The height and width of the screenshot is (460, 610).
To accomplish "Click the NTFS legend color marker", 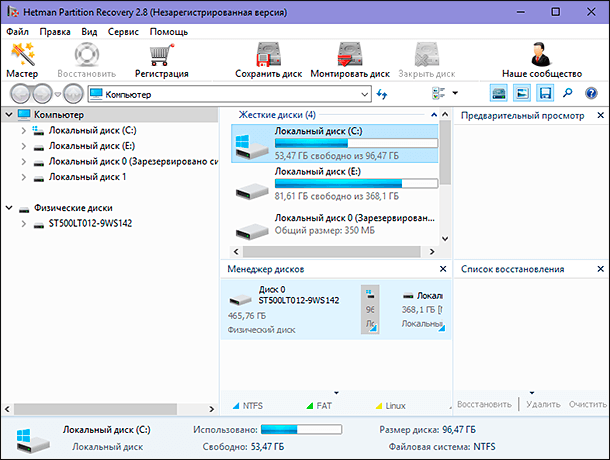I will click(x=236, y=406).
